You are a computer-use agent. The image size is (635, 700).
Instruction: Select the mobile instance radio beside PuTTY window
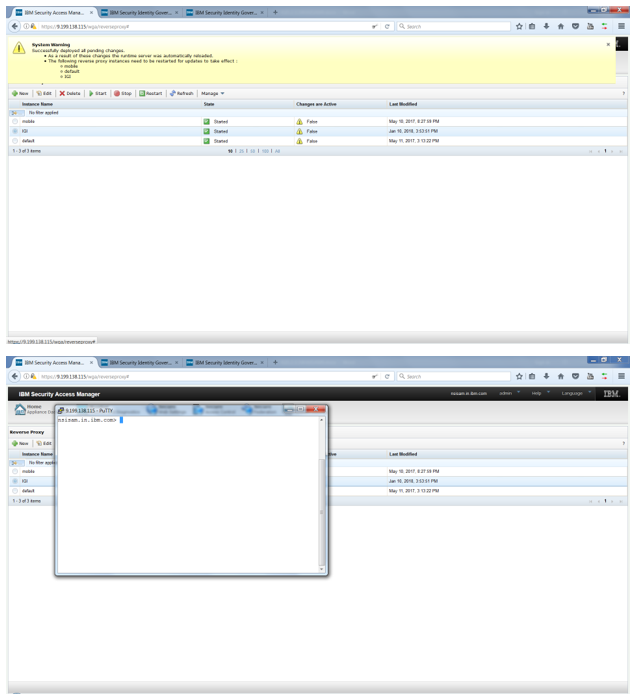click(x=15, y=471)
